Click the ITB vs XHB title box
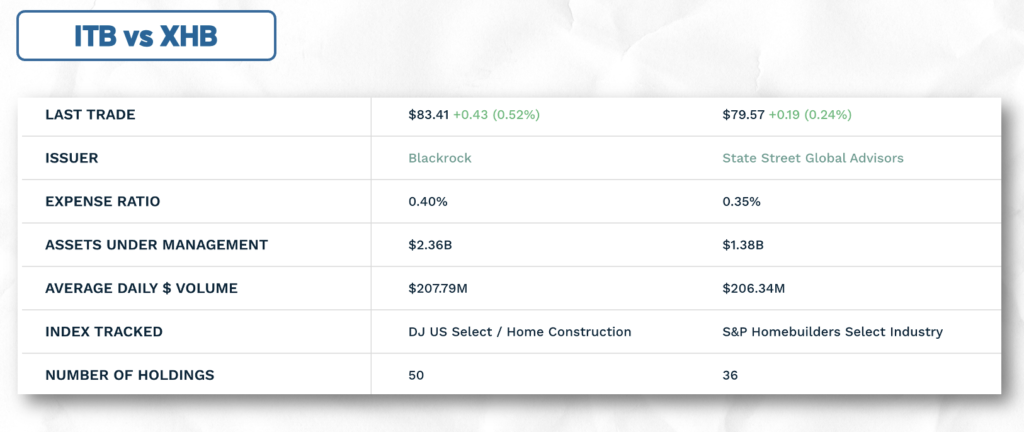 coord(146,36)
